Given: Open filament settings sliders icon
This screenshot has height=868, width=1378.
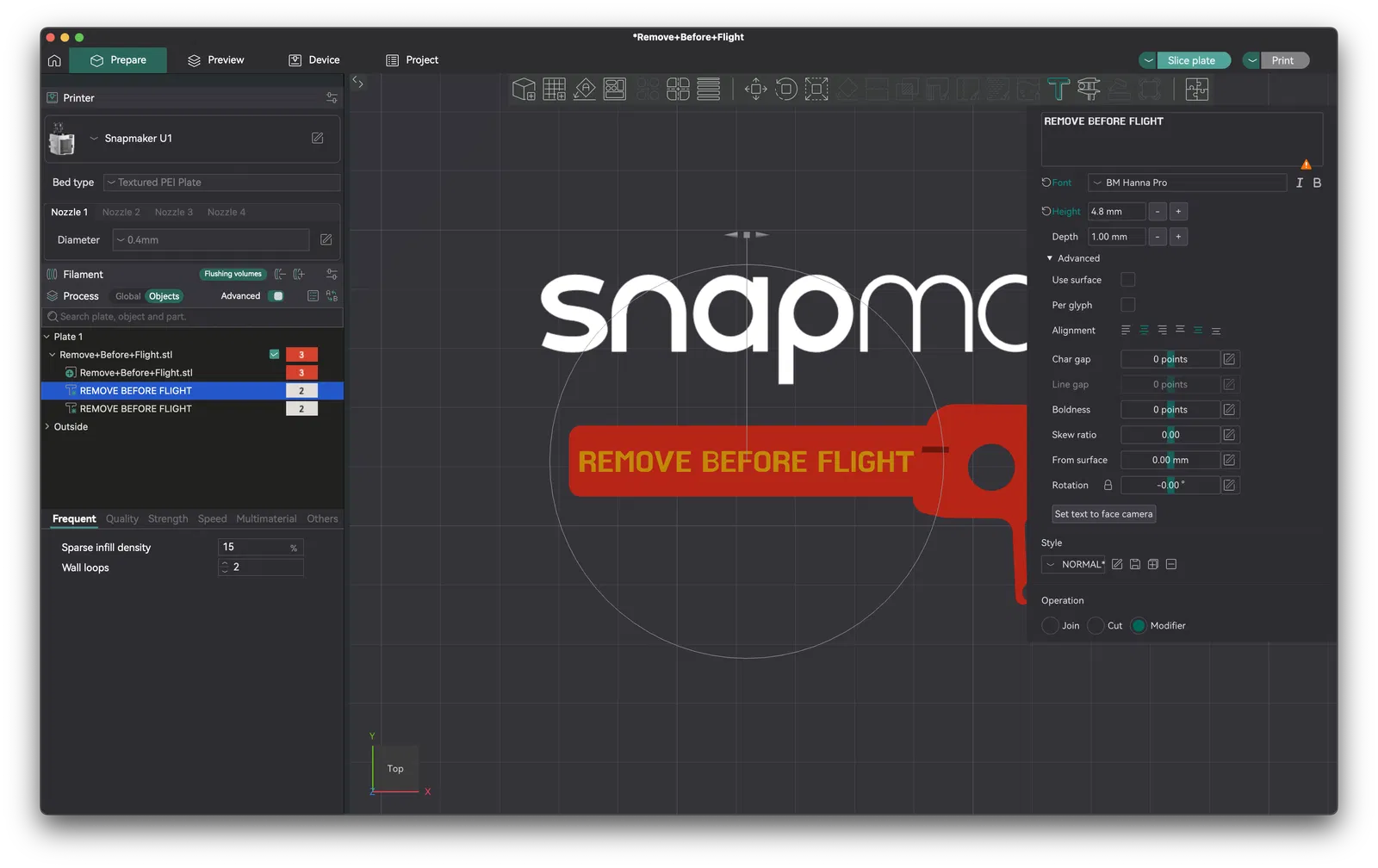Looking at the screenshot, I should point(332,275).
